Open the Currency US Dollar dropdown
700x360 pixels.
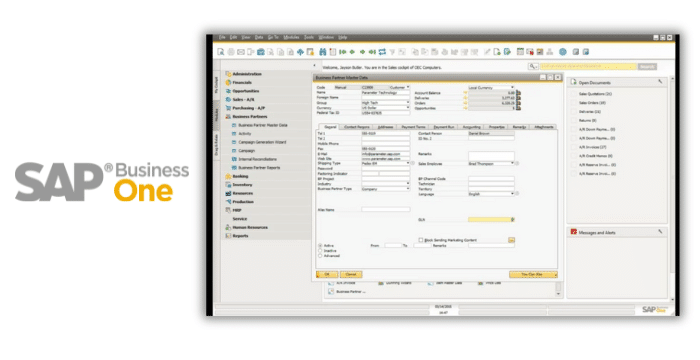pyautogui.click(x=408, y=108)
